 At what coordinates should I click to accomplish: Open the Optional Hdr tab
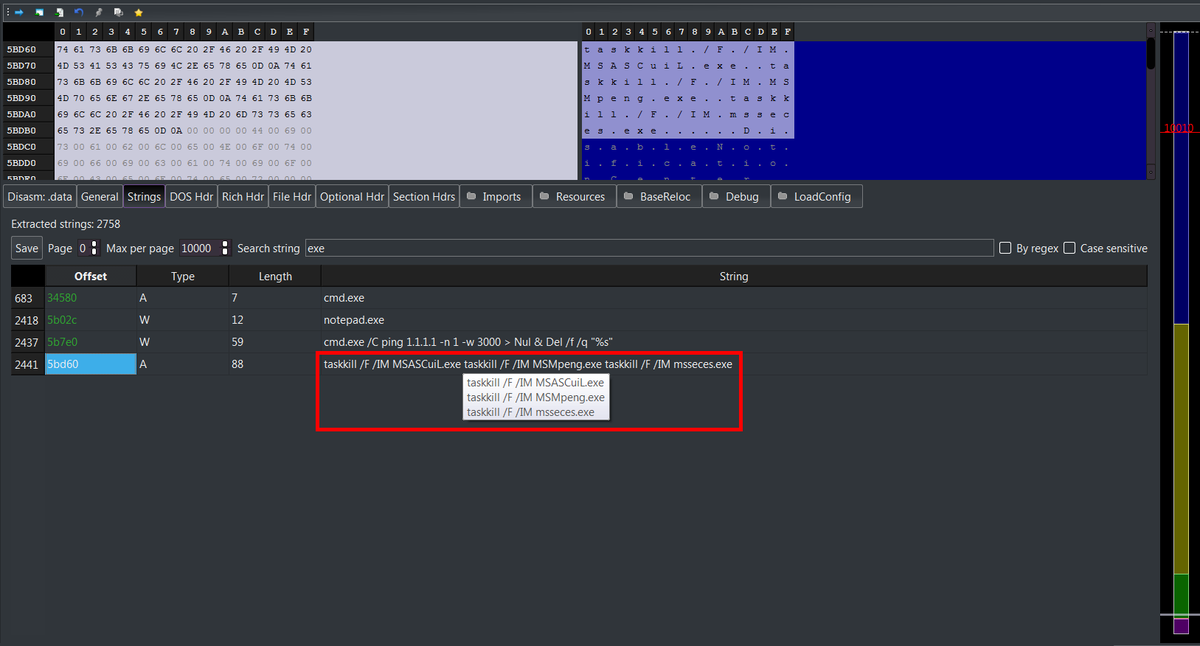[352, 197]
